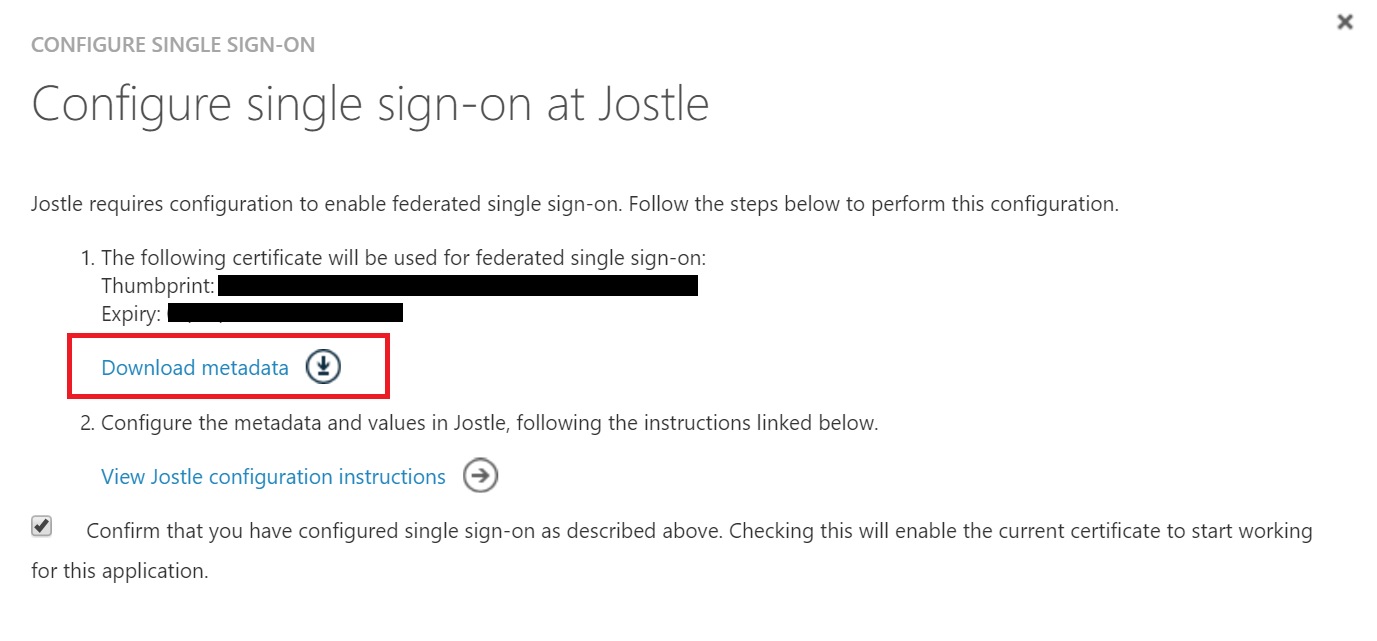Click the list number 1 marker
The width and height of the screenshot is (1377, 641).
(x=87, y=258)
